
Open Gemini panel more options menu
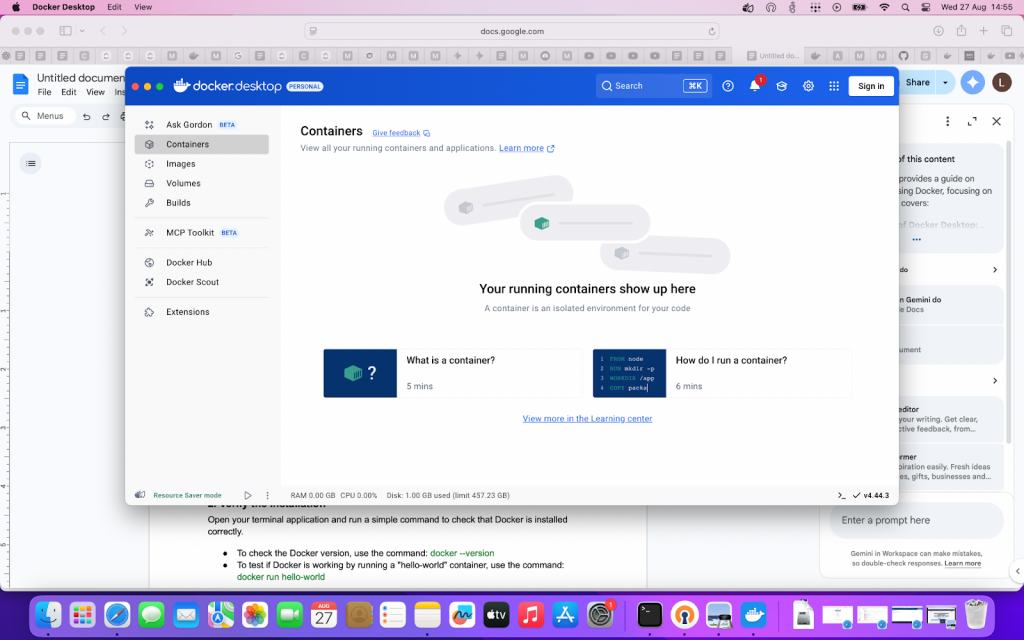(x=948, y=121)
